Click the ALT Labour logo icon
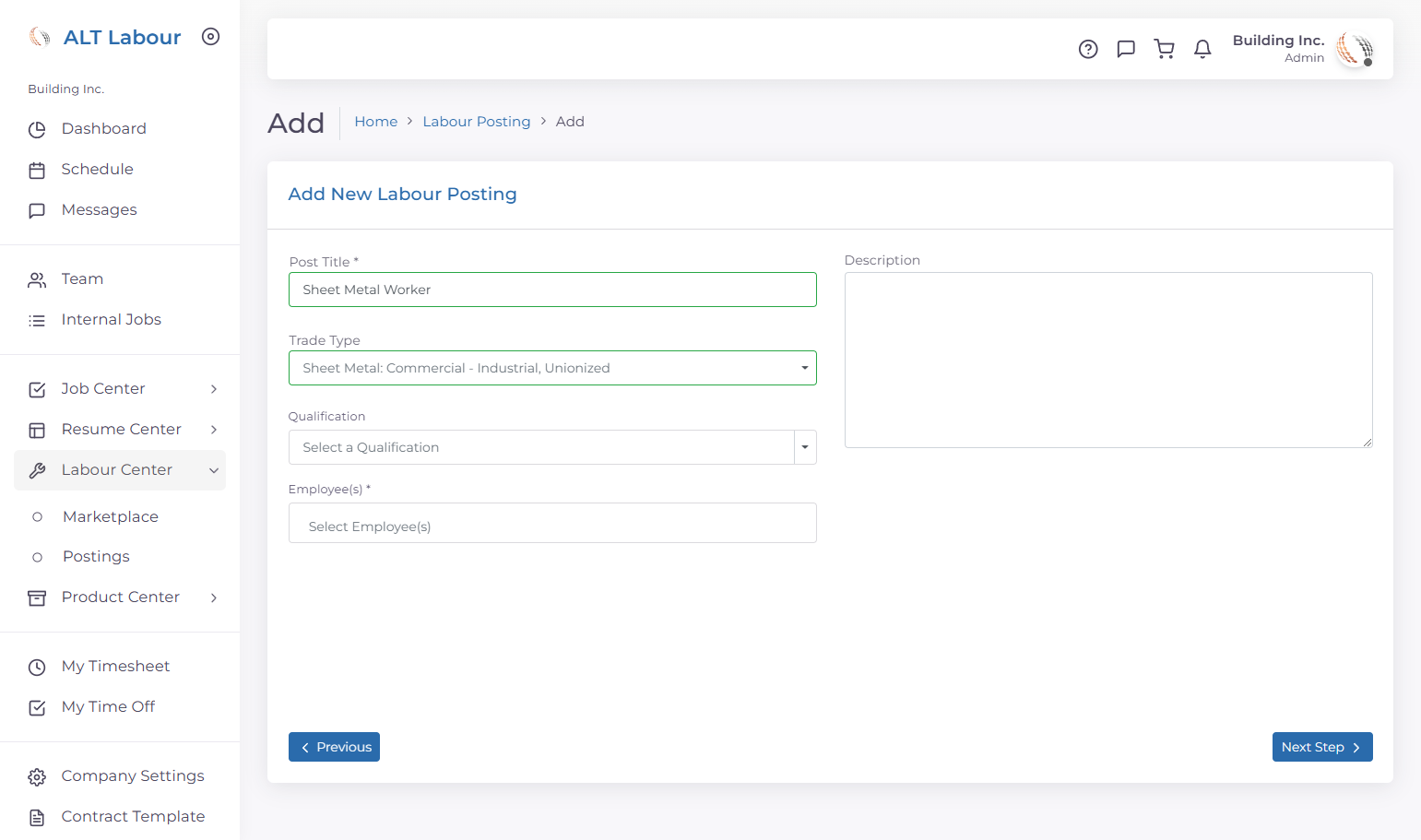Viewport: 1421px width, 840px height. click(40, 37)
